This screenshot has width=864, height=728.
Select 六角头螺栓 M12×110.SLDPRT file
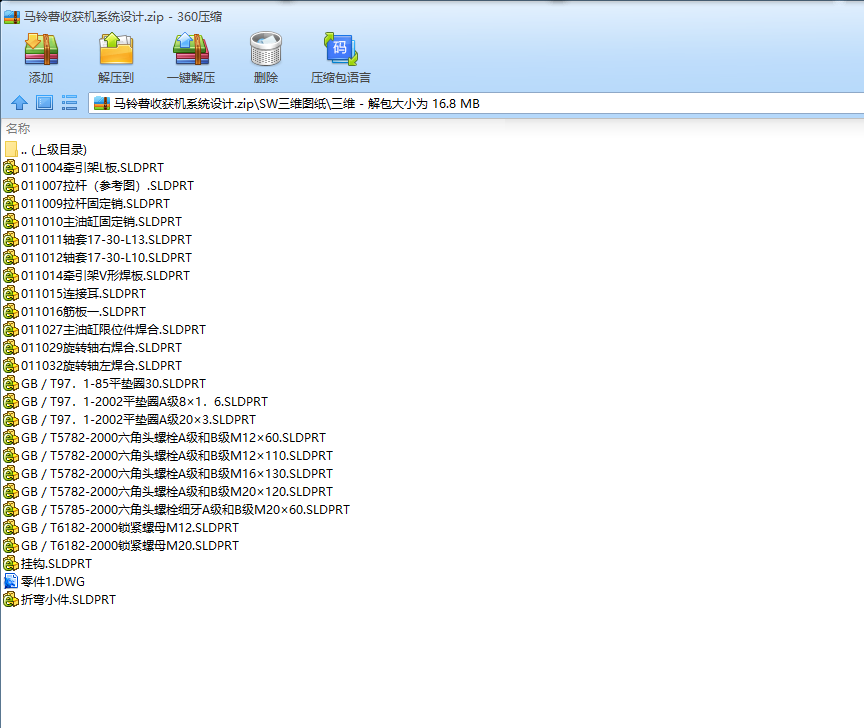(168, 456)
